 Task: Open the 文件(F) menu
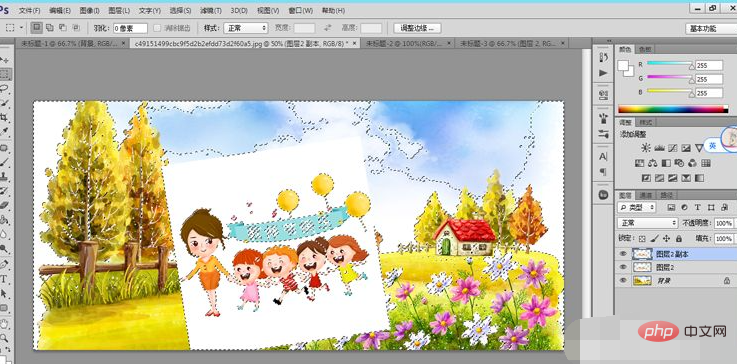coord(29,10)
